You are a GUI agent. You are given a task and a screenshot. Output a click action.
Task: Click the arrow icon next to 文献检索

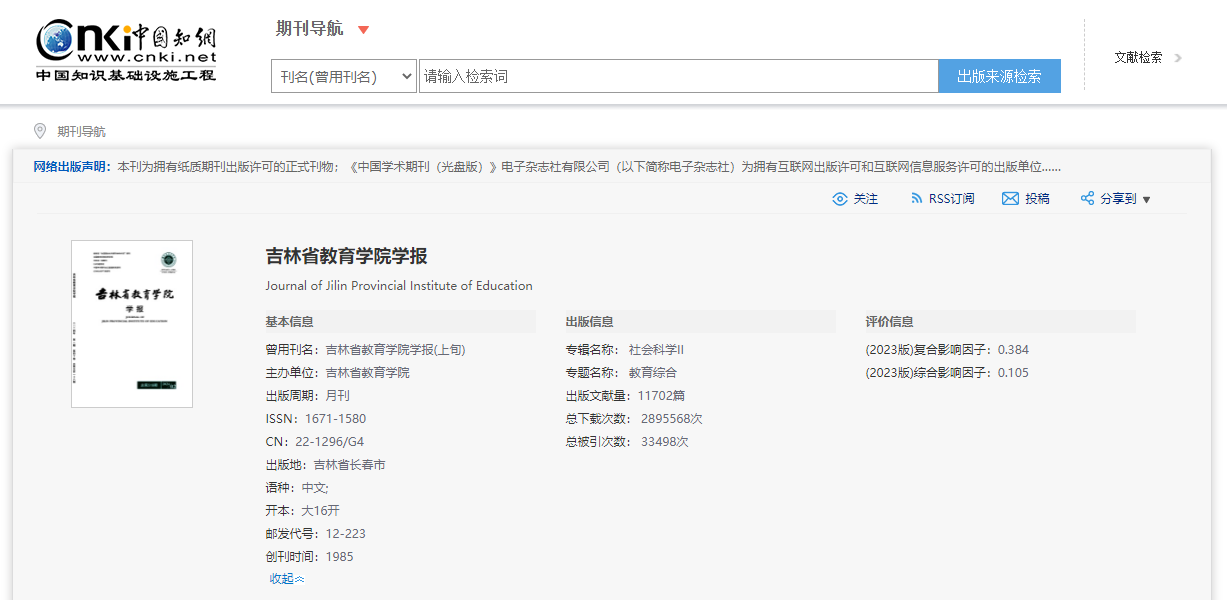coord(1178,58)
